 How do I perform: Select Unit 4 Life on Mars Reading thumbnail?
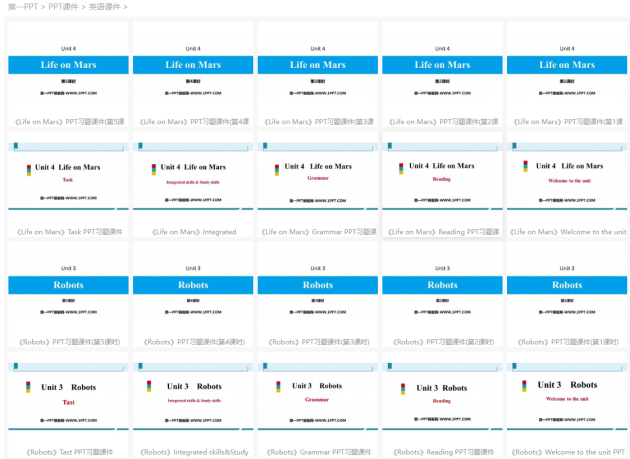442,176
